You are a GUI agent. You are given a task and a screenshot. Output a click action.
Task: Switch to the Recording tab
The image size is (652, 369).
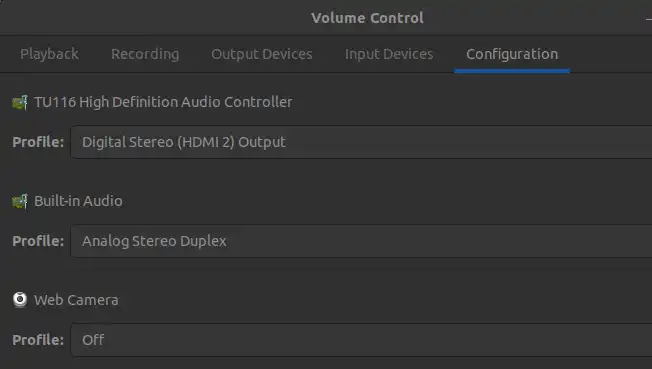(145, 54)
